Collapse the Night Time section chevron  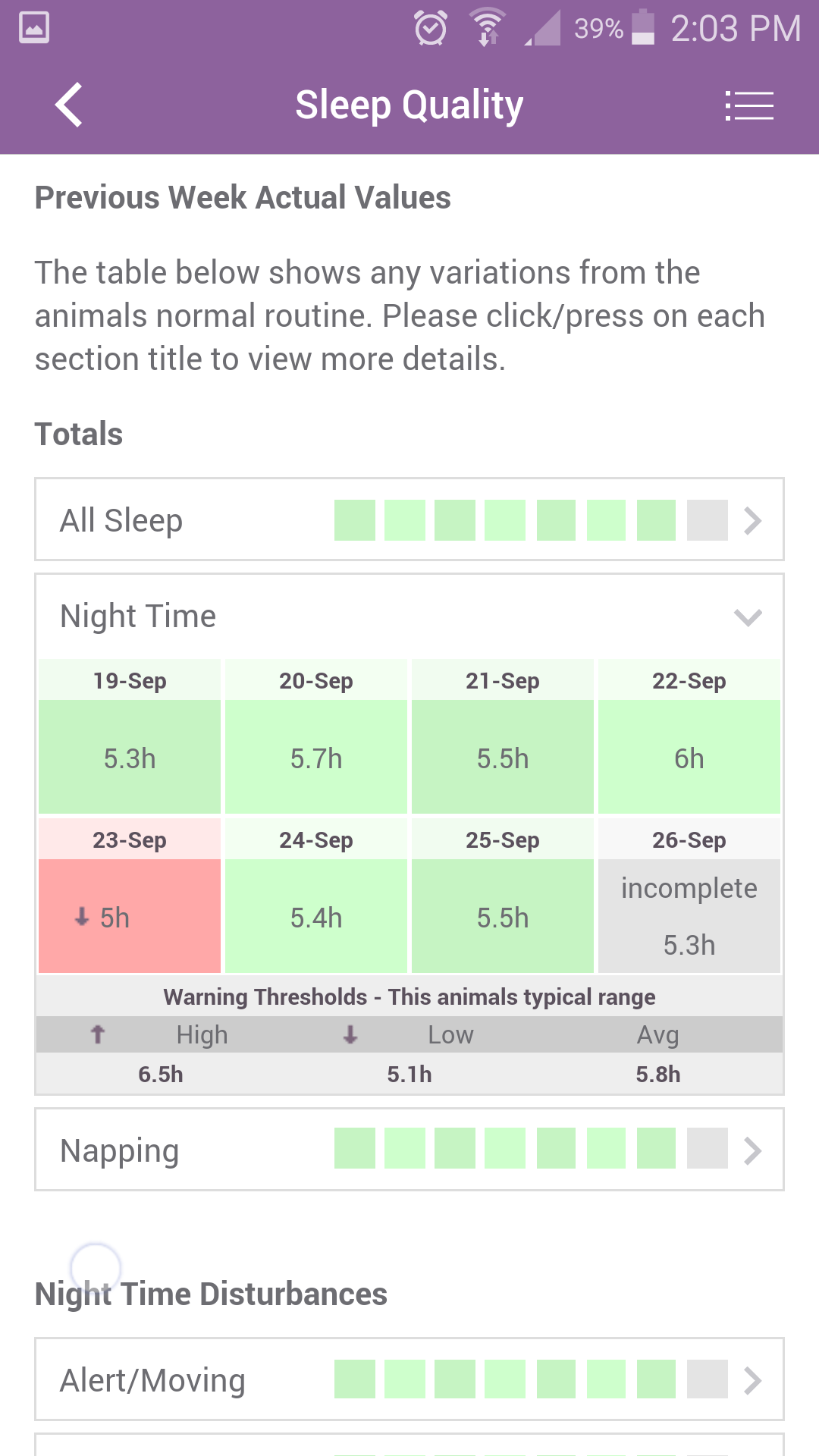coord(748,617)
